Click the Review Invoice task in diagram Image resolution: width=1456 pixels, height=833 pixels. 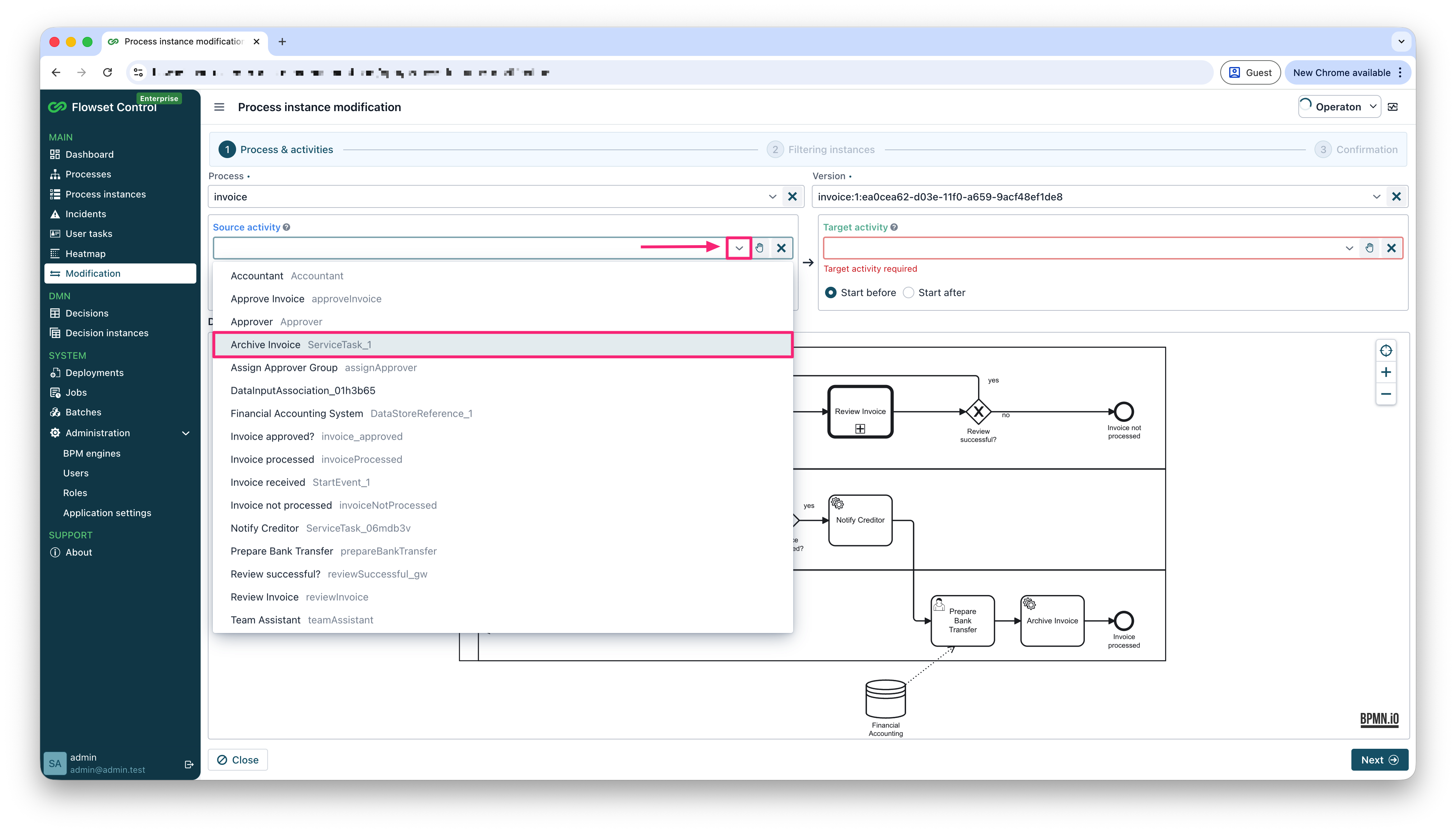860,412
